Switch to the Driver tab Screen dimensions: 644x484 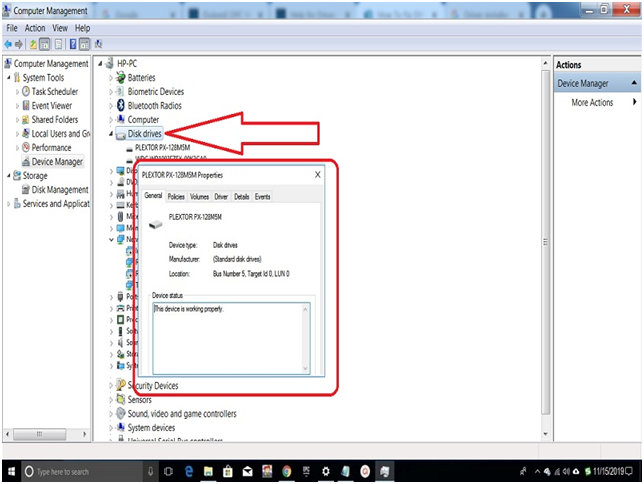221,197
